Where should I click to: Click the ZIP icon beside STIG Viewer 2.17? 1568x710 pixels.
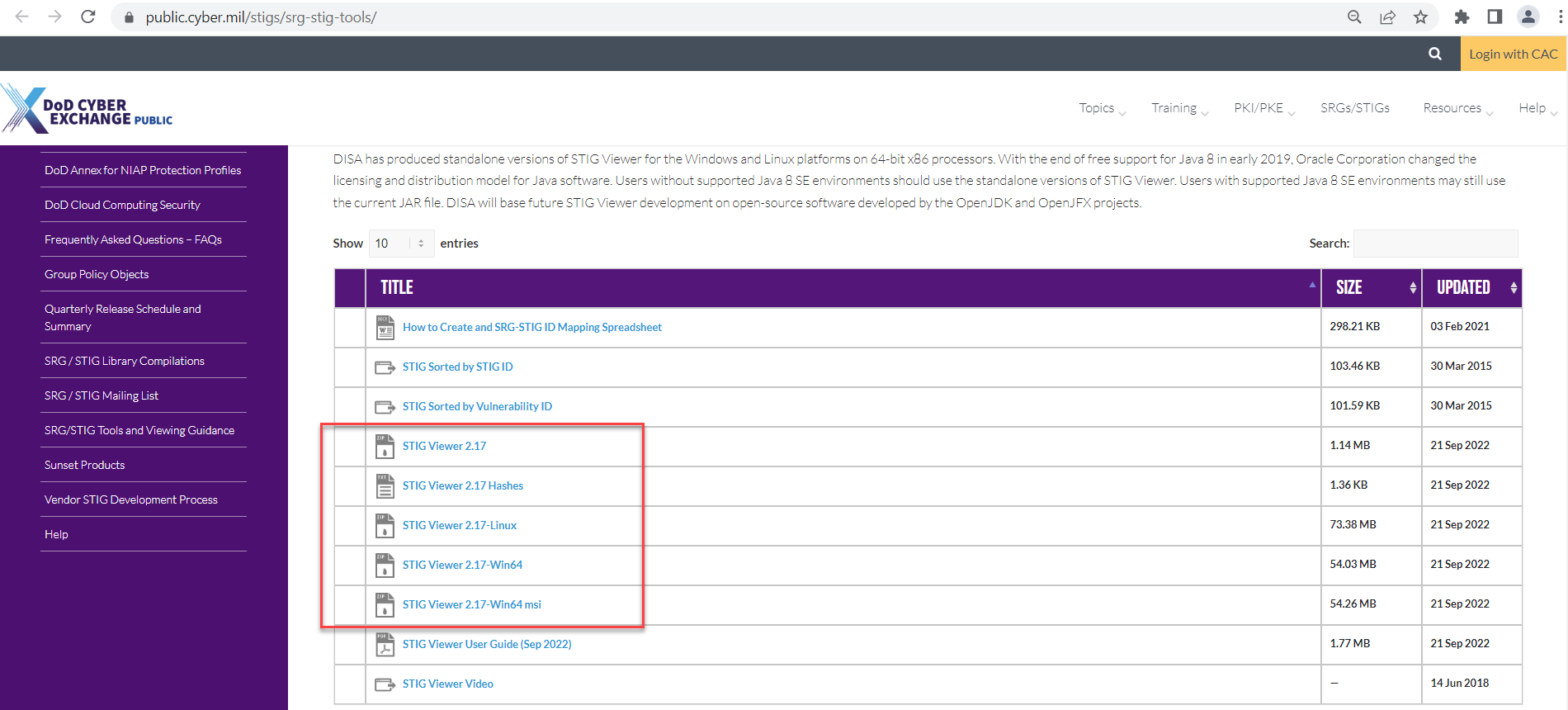(x=385, y=446)
